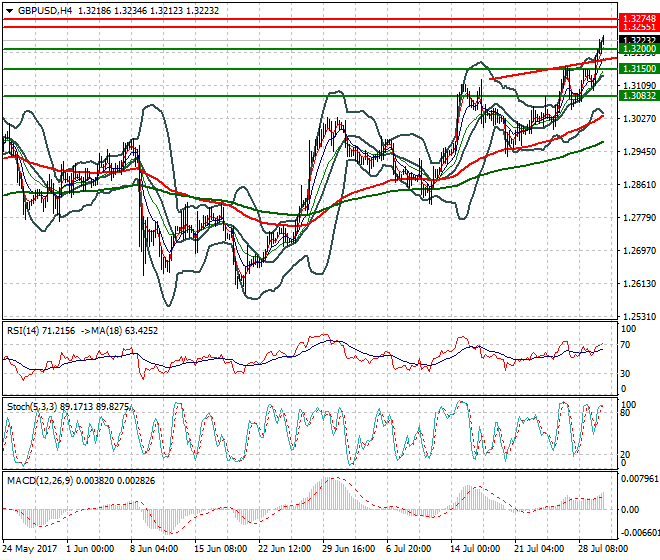Click the 1.26130 price scale value

coord(639,284)
